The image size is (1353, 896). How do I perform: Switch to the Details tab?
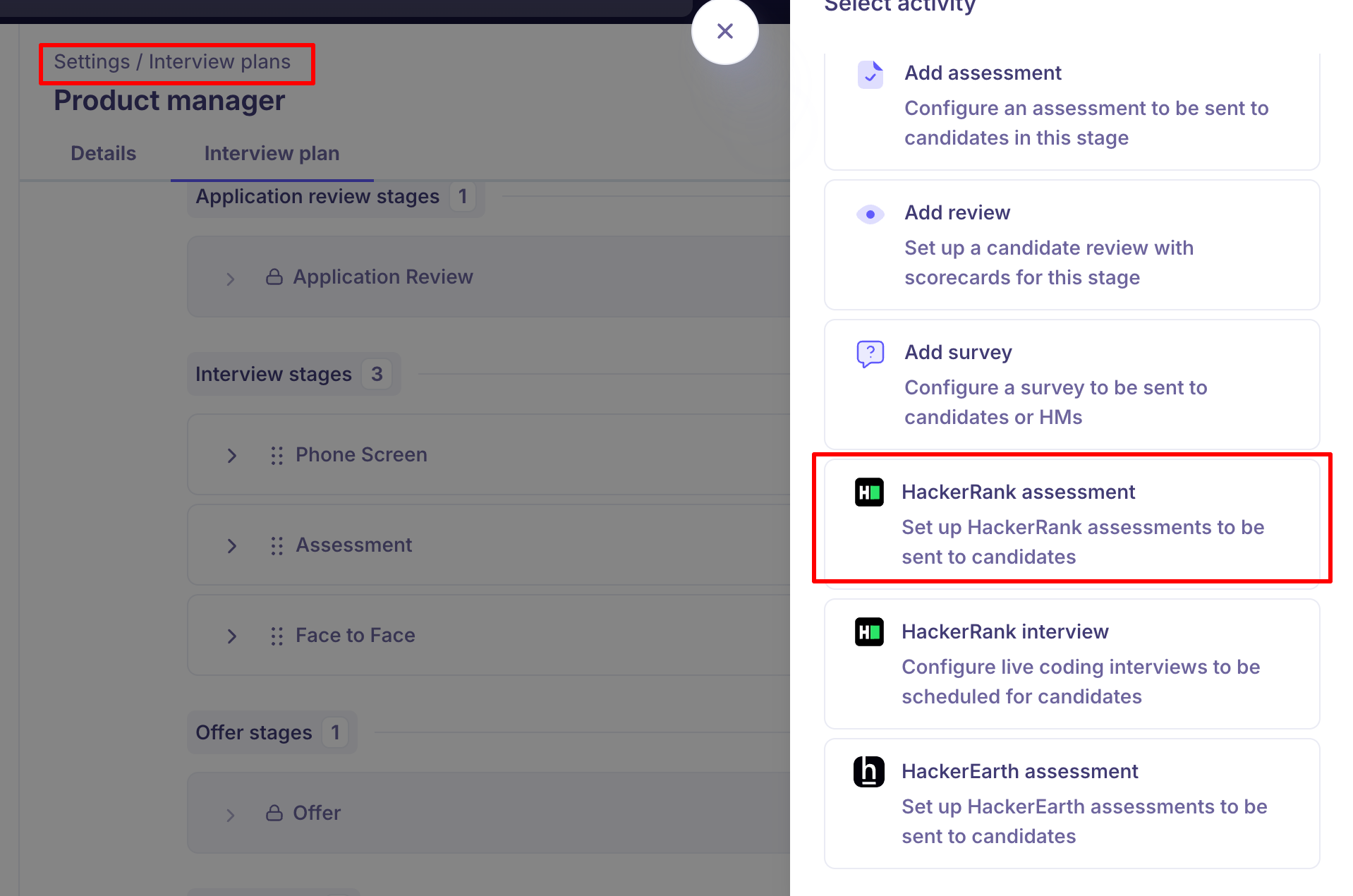click(x=103, y=154)
